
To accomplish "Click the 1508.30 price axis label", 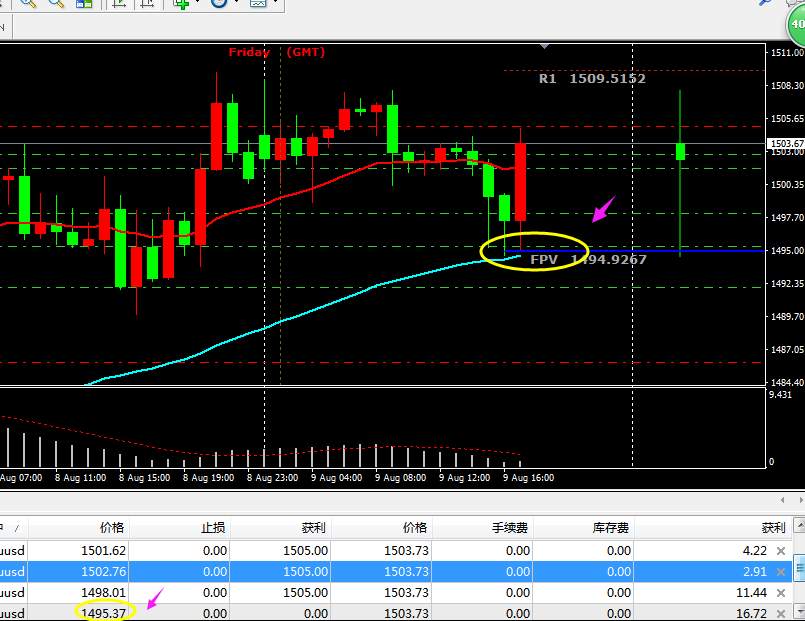I will point(787,86).
